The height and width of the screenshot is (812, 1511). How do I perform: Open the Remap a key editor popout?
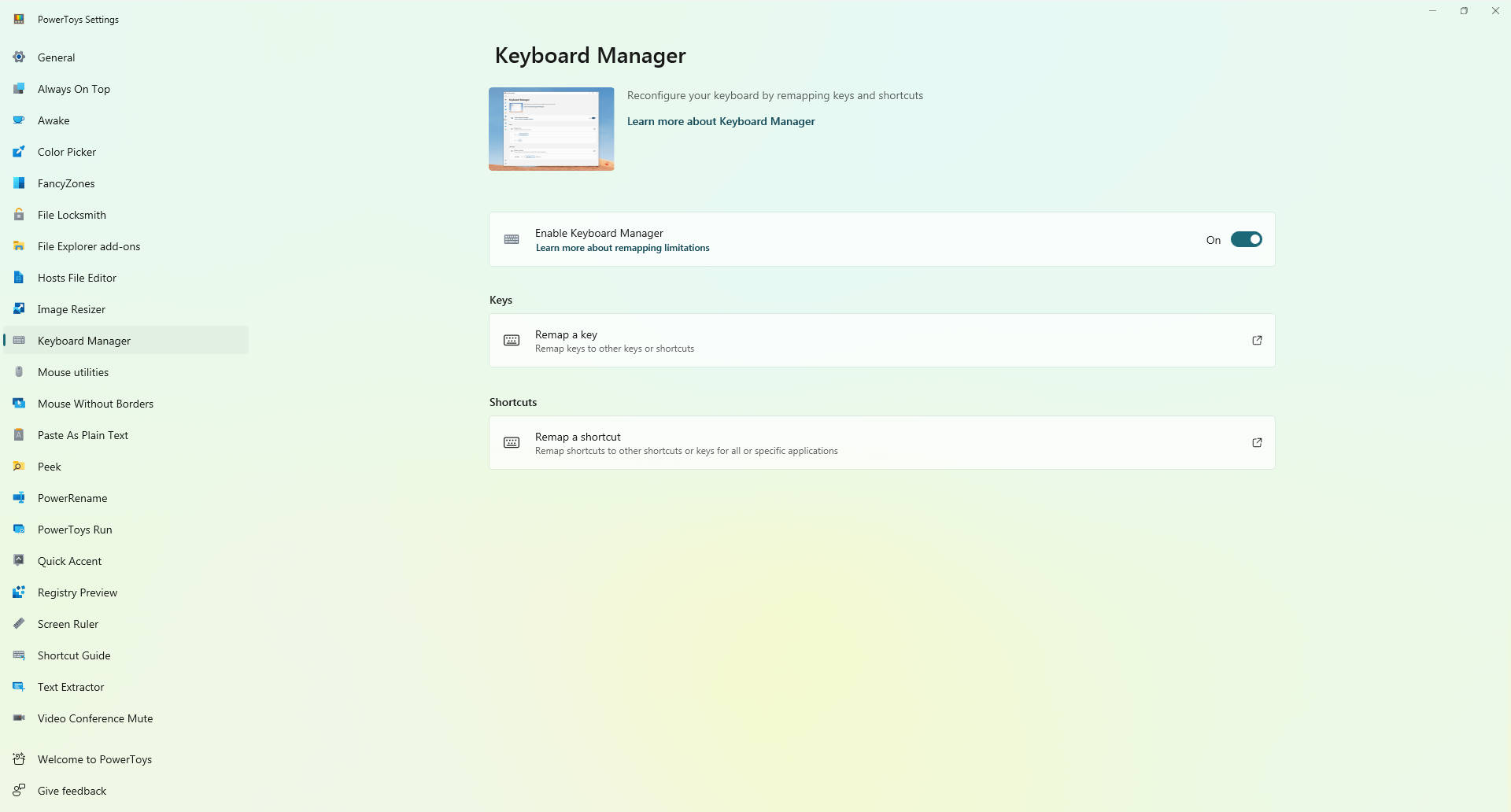tap(1257, 341)
